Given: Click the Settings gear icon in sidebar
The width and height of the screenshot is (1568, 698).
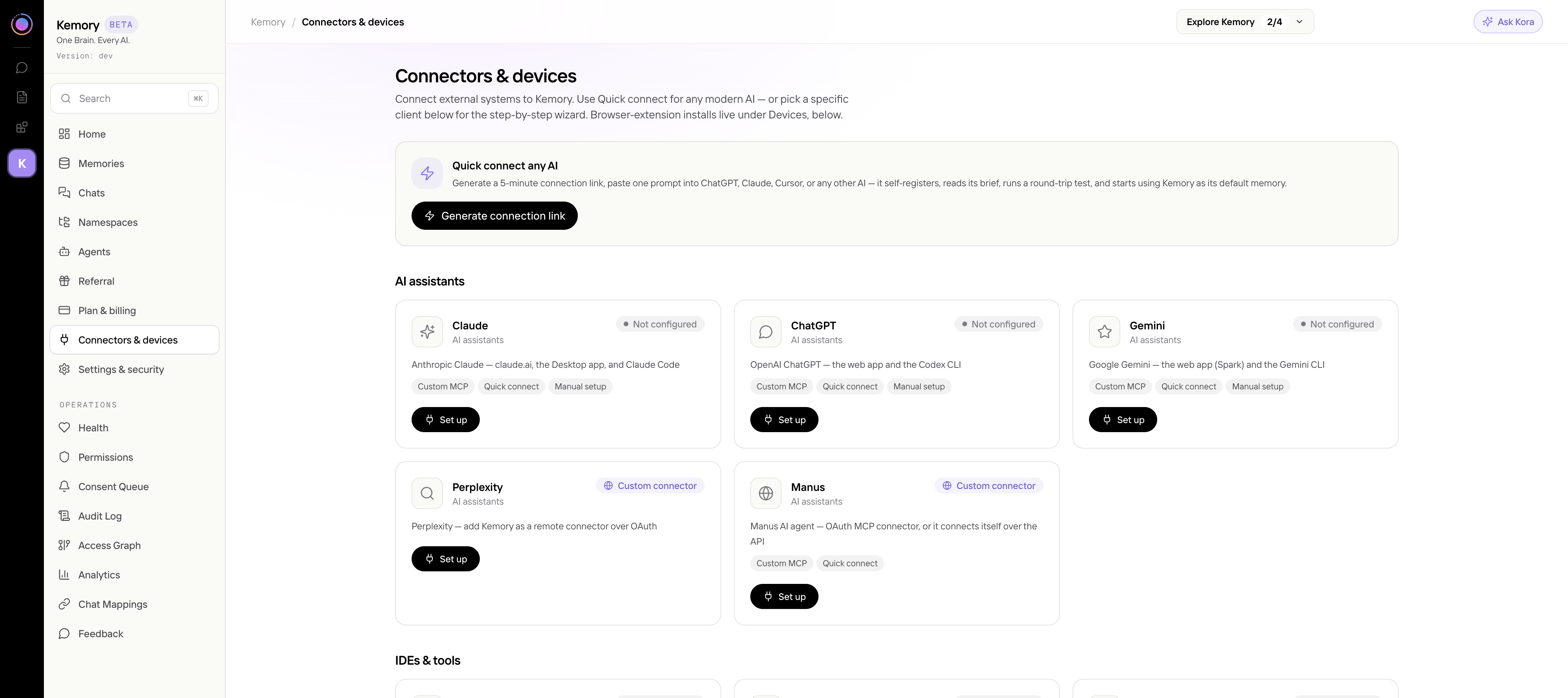Looking at the screenshot, I should click(64, 369).
